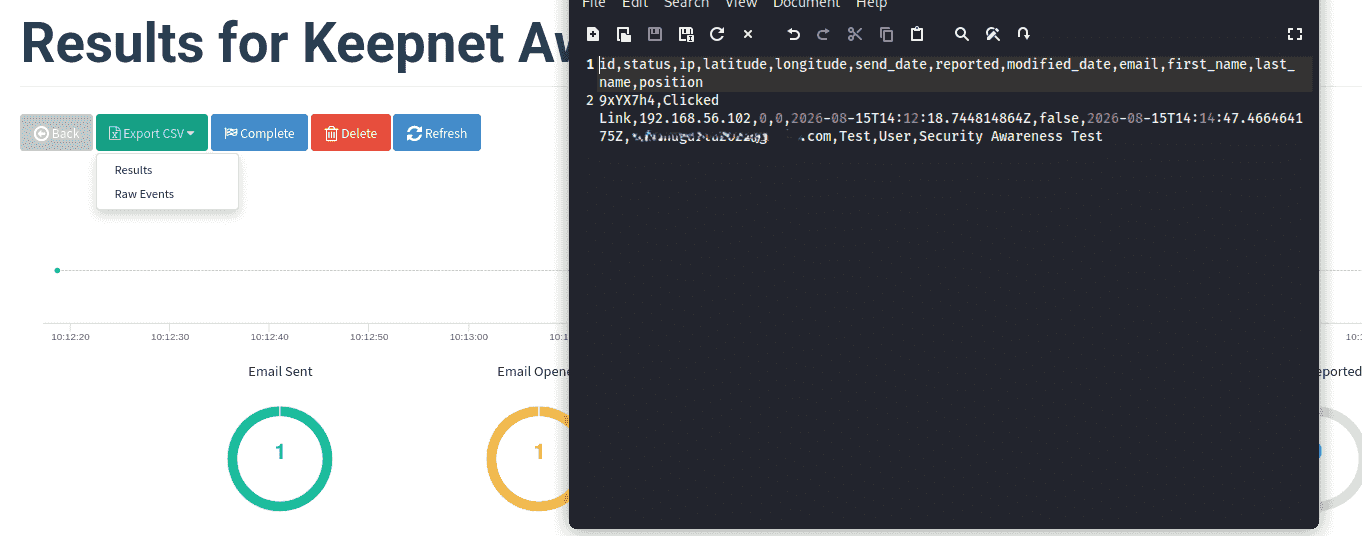Click the Save As toolbar icon

(x=686, y=34)
